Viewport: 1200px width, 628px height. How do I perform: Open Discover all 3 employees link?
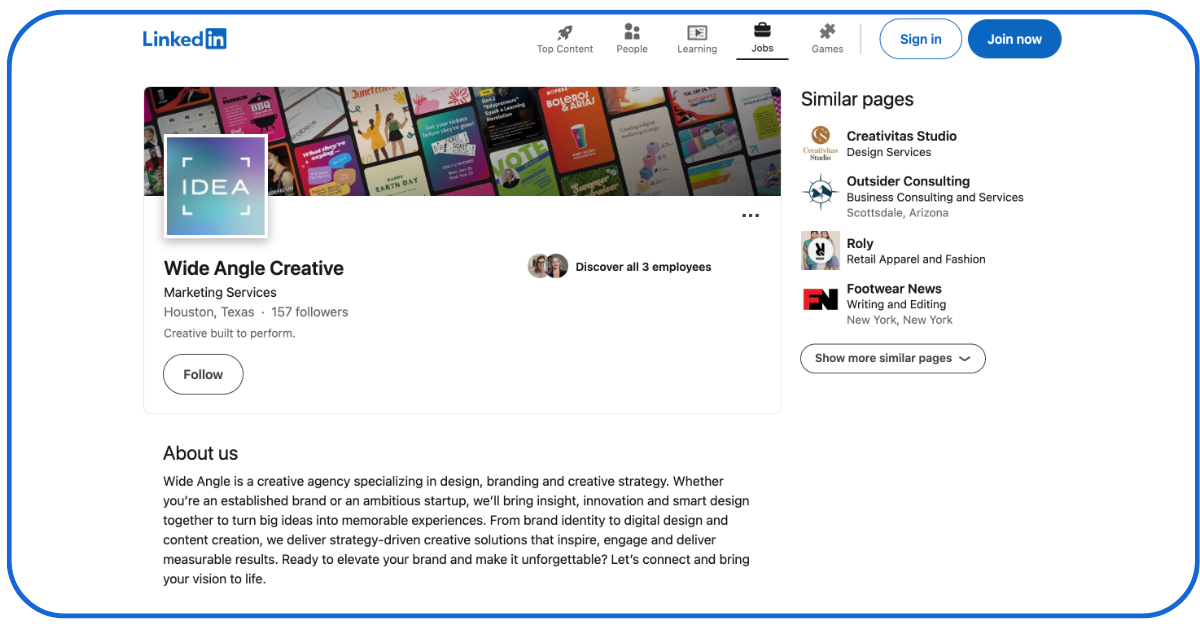click(x=643, y=267)
